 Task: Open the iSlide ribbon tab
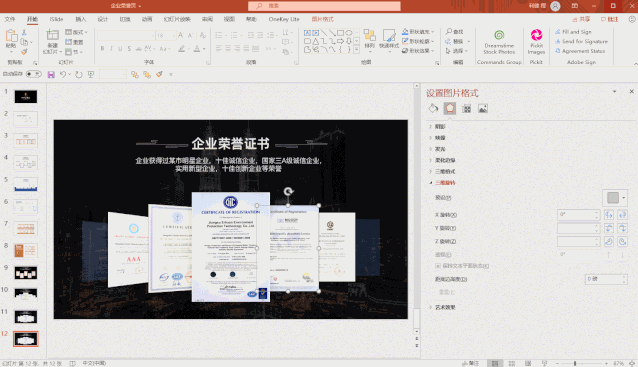click(x=57, y=19)
